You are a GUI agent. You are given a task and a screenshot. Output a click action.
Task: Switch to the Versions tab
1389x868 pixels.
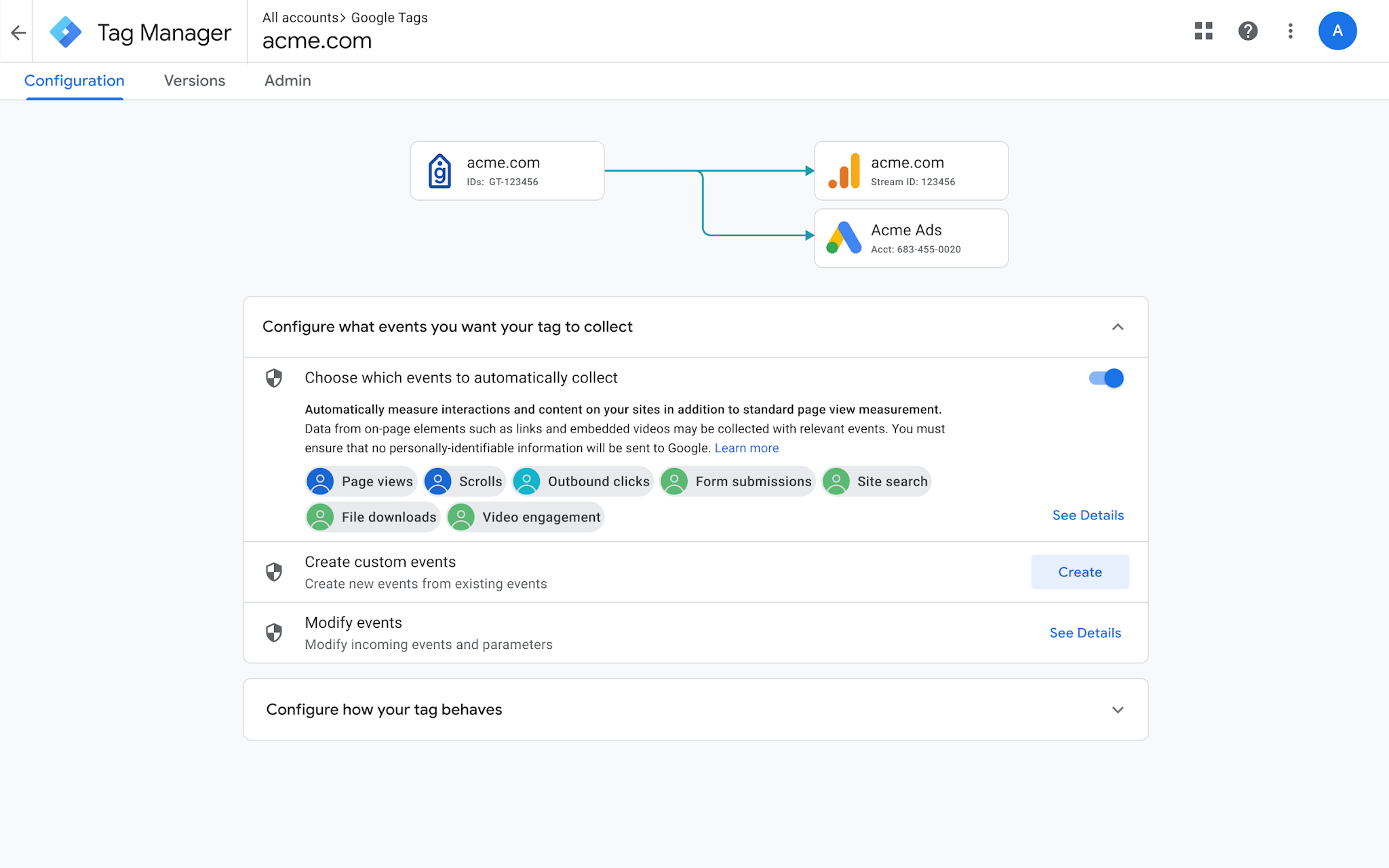coord(195,81)
